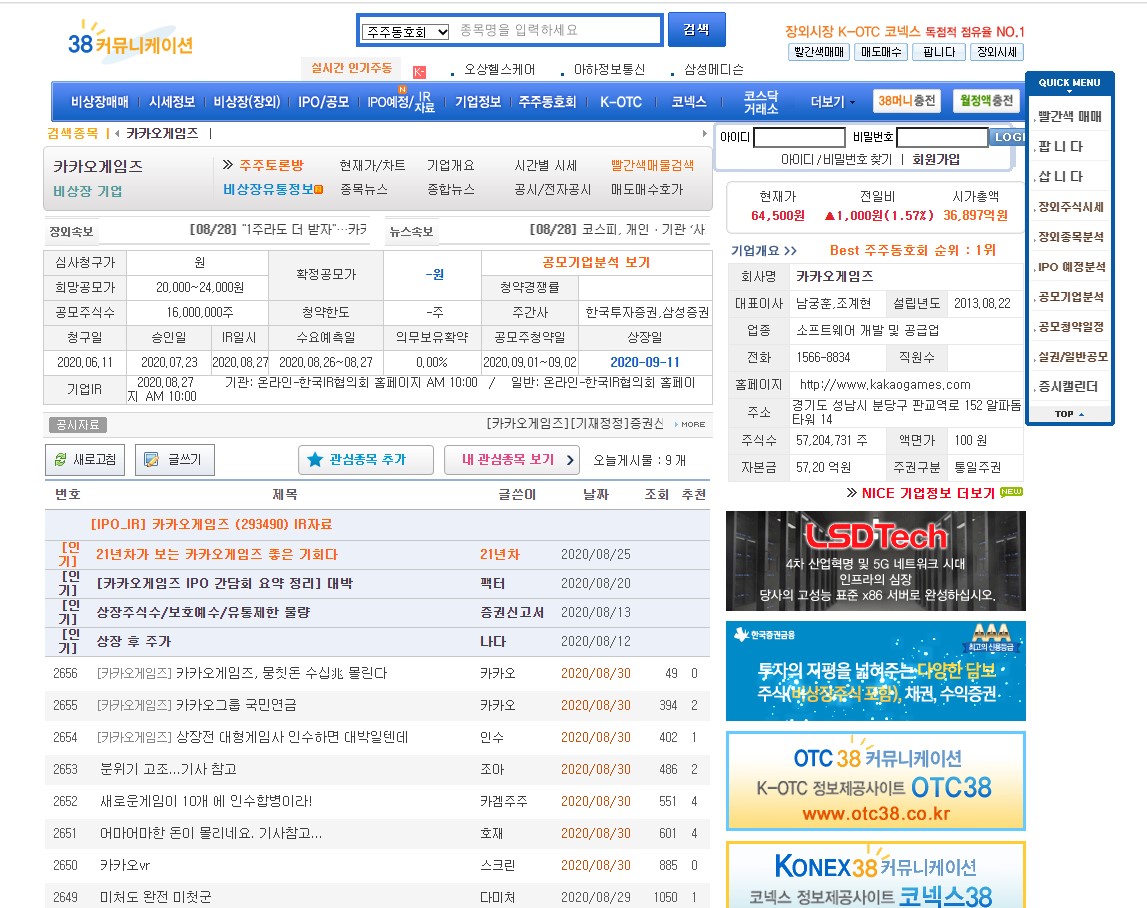Click the star icon in 관심종목 추가
Image resolution: width=1147 pixels, height=908 pixels.
tap(315, 459)
